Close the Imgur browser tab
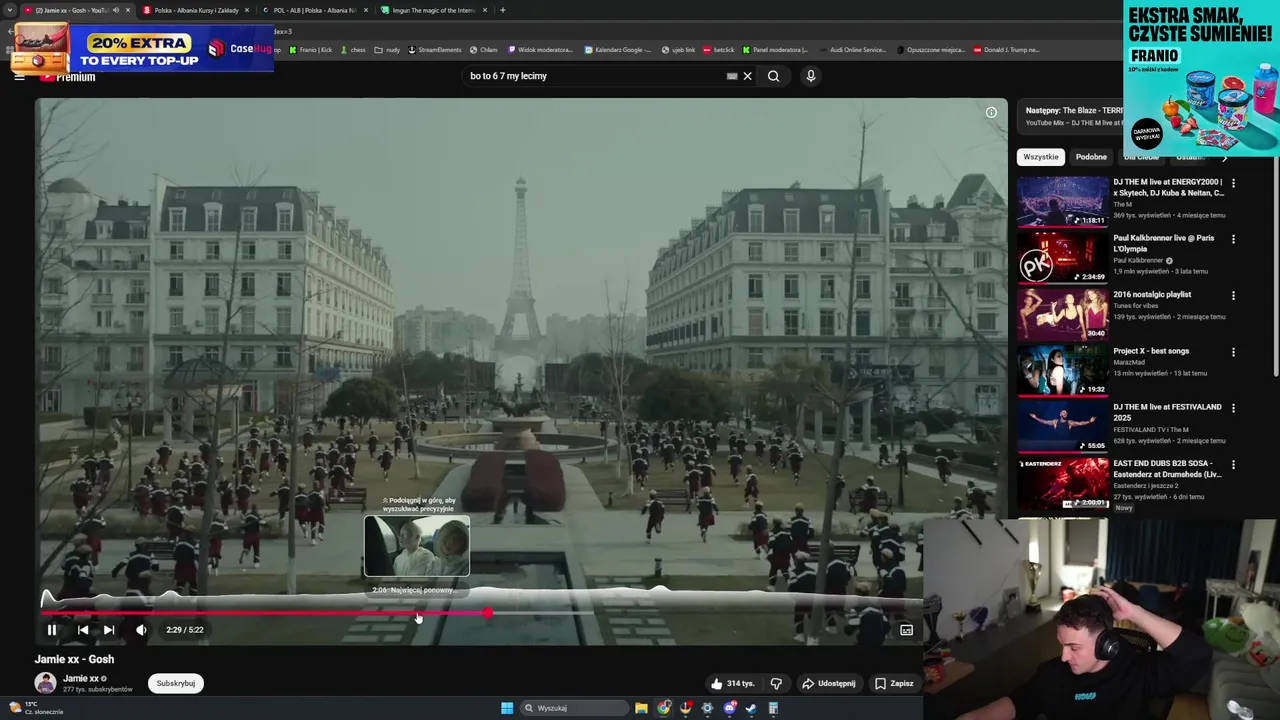The width and height of the screenshot is (1280, 720). pos(484,10)
